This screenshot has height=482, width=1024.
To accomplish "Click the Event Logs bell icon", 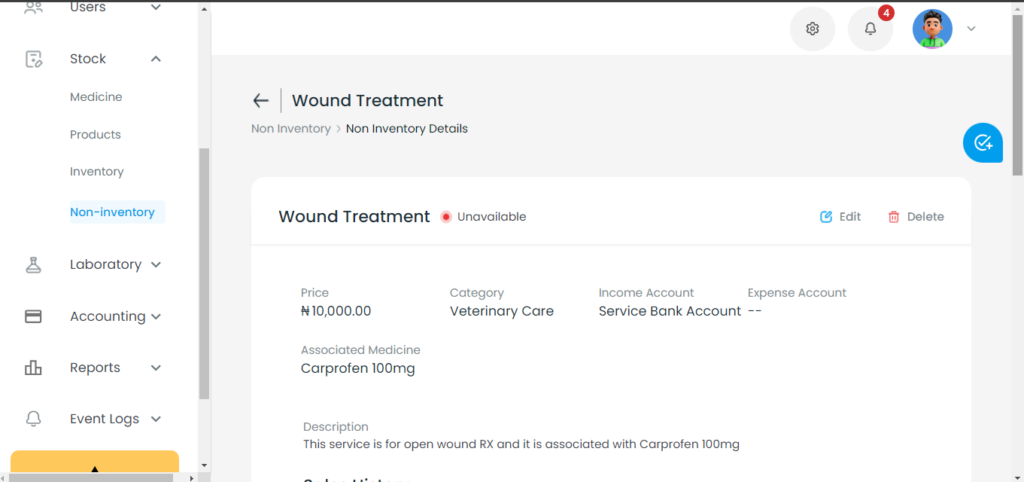I will coord(33,419).
